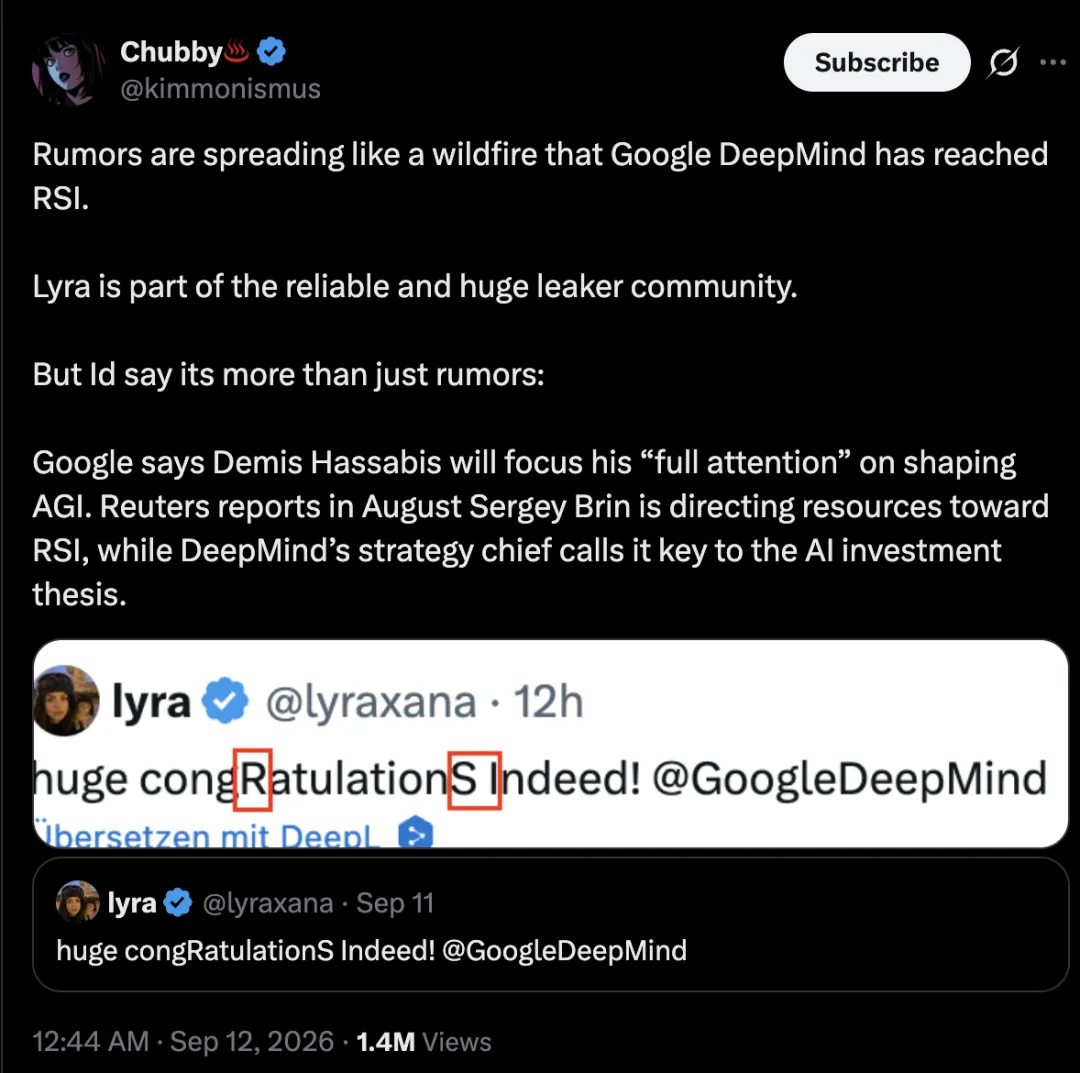
Task: Click @lyraxana handle in the embedded image
Action: tap(371, 702)
